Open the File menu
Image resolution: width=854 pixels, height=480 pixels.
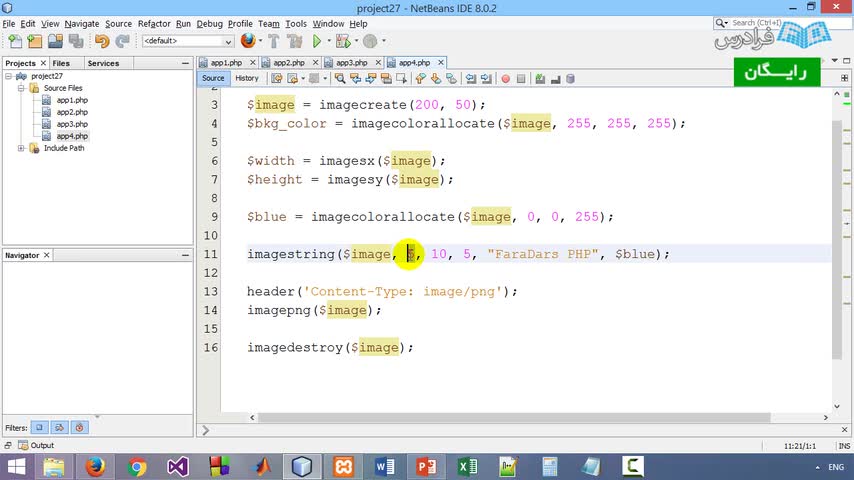pos(9,23)
